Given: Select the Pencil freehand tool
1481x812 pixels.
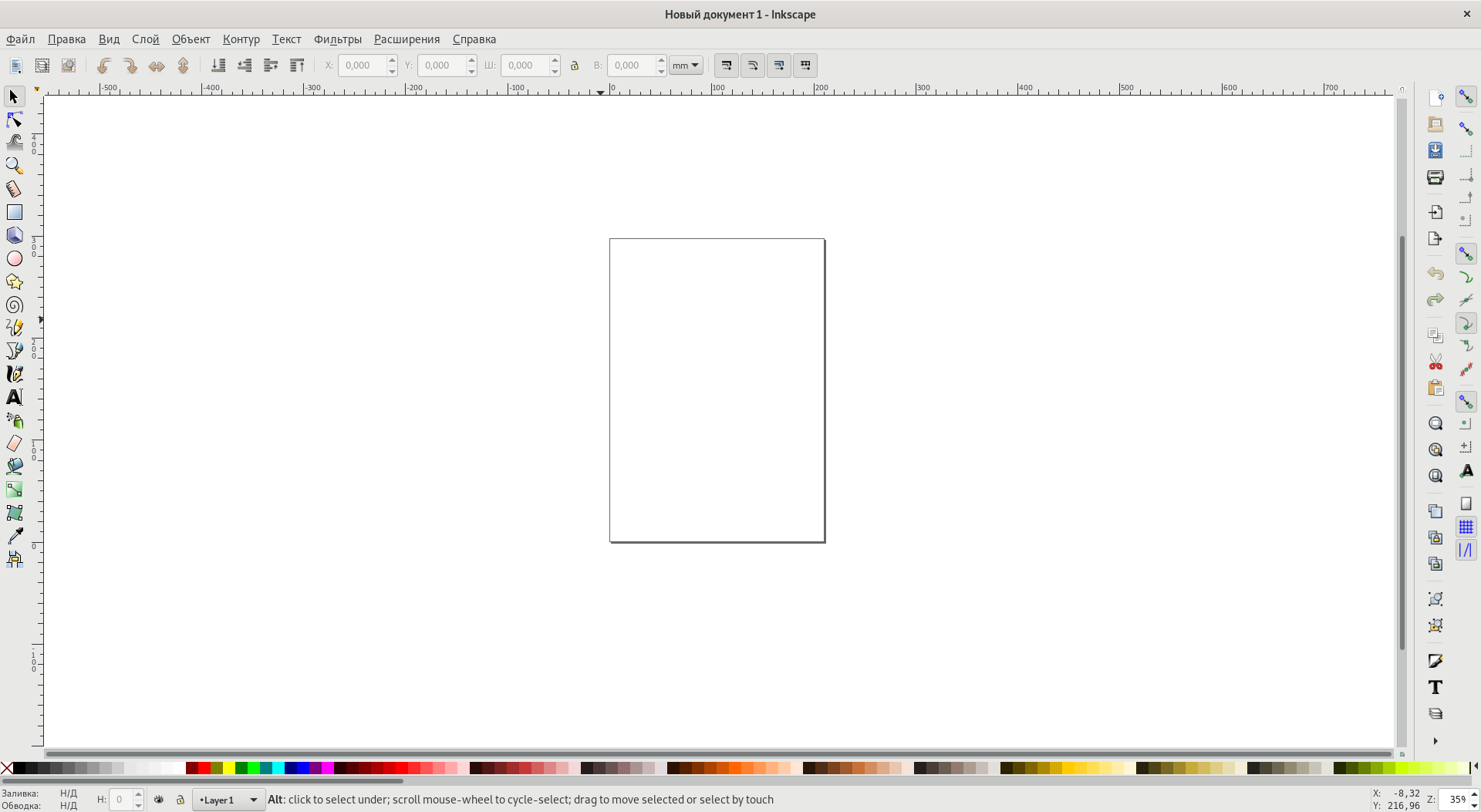Looking at the screenshot, I should pos(14,328).
